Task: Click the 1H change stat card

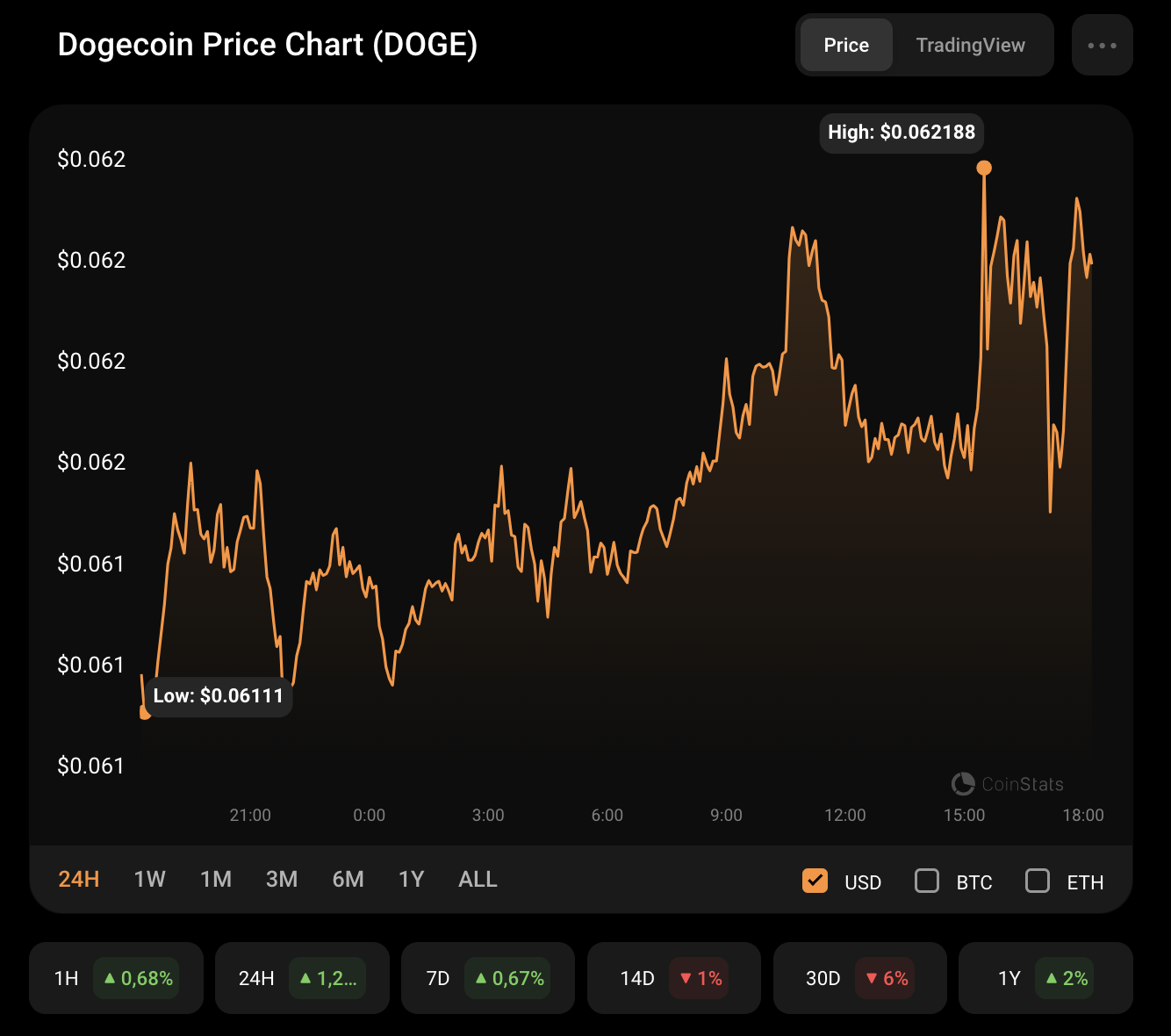Action: pos(116,978)
